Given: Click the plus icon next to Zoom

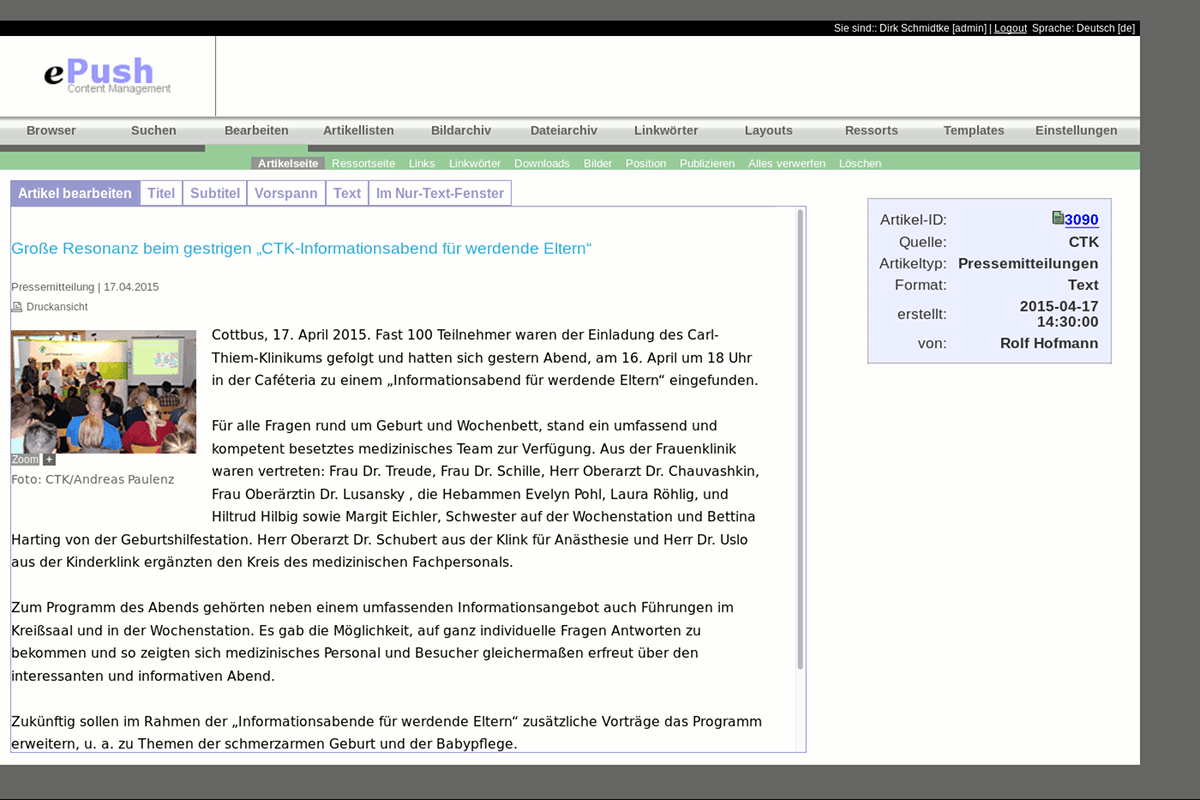Looking at the screenshot, I should coord(49,460).
